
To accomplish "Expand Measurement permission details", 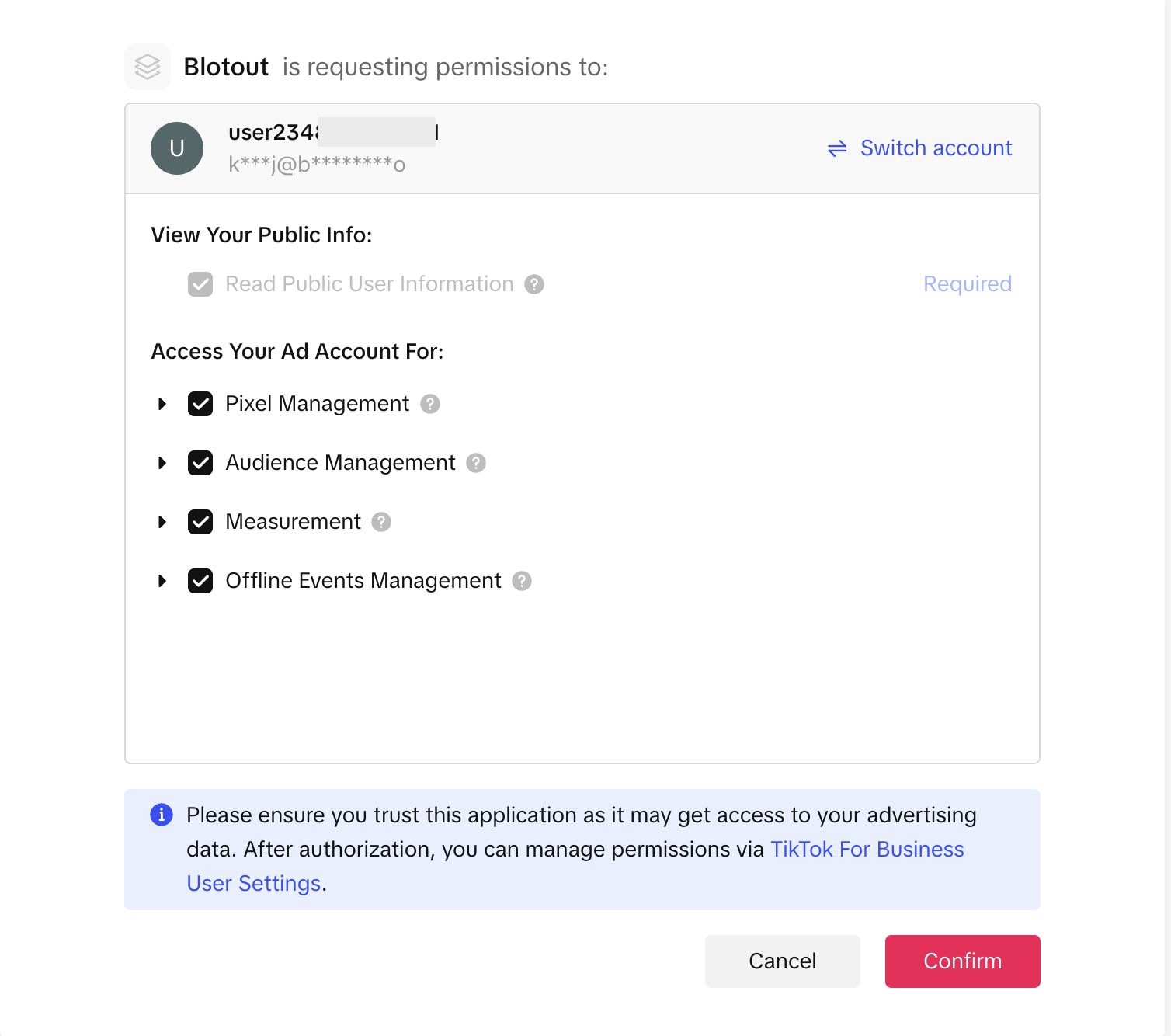I will click(162, 522).
